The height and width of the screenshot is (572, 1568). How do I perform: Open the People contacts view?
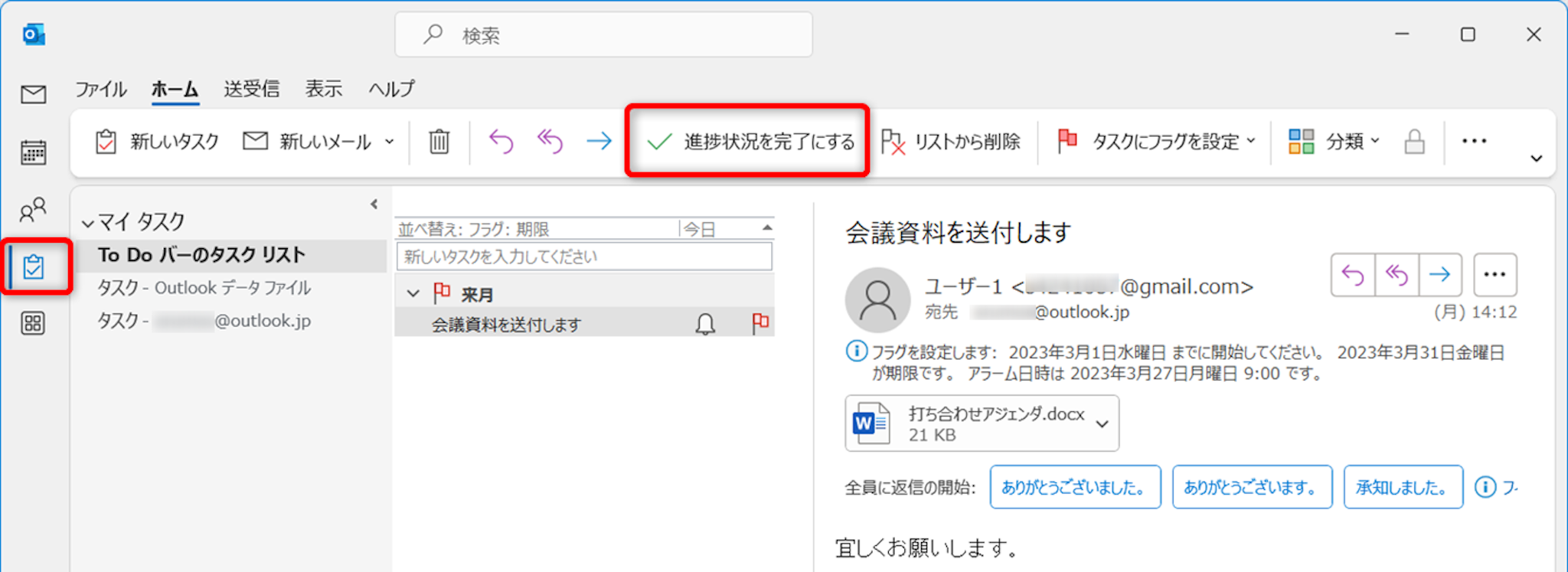coord(33,210)
